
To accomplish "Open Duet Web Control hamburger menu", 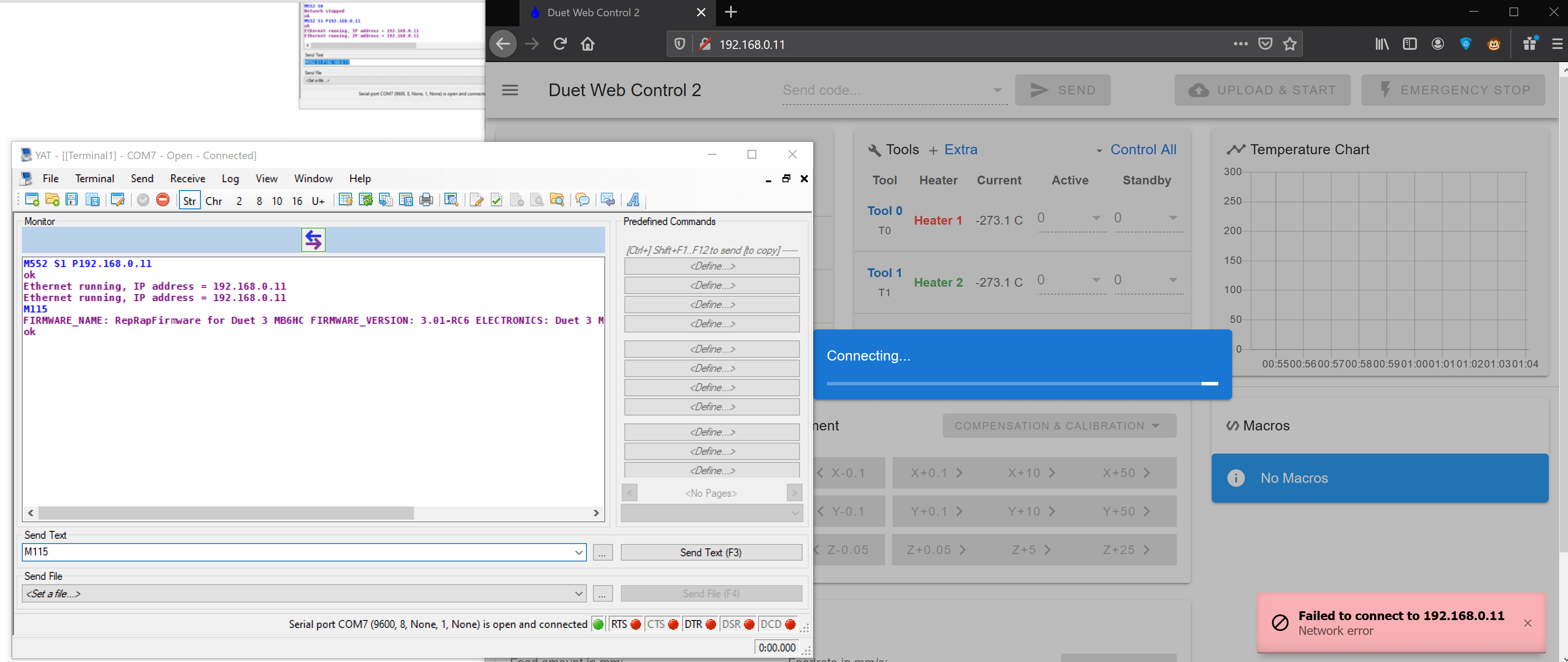I will 510,90.
